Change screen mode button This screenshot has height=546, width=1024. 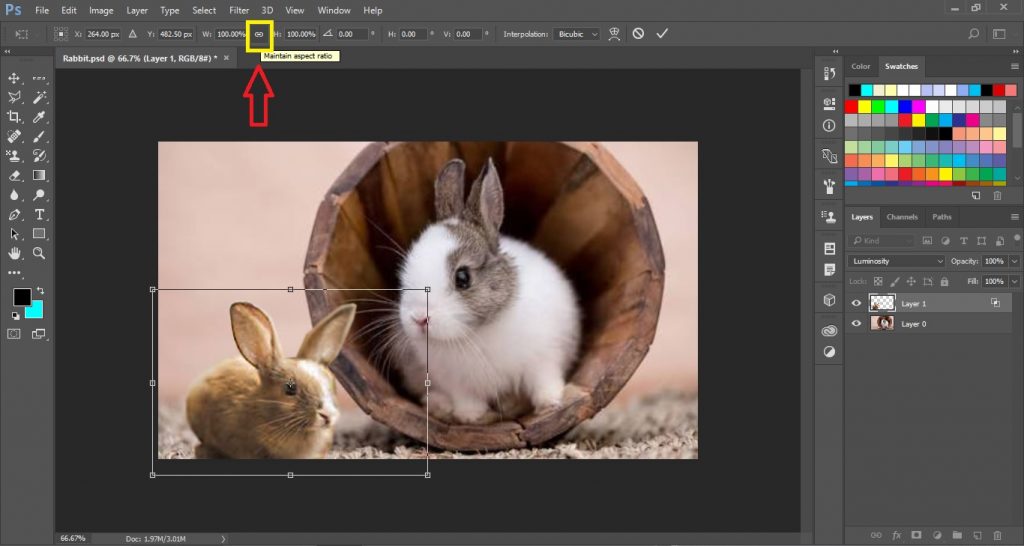tap(39, 334)
